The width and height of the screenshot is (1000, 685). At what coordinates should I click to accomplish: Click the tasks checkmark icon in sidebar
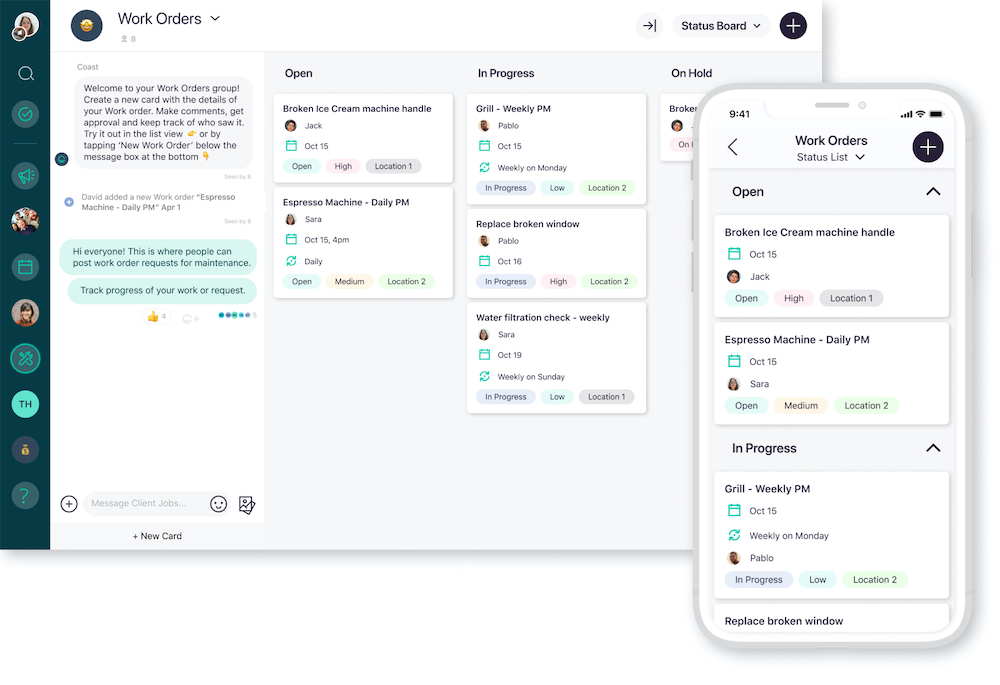26,114
